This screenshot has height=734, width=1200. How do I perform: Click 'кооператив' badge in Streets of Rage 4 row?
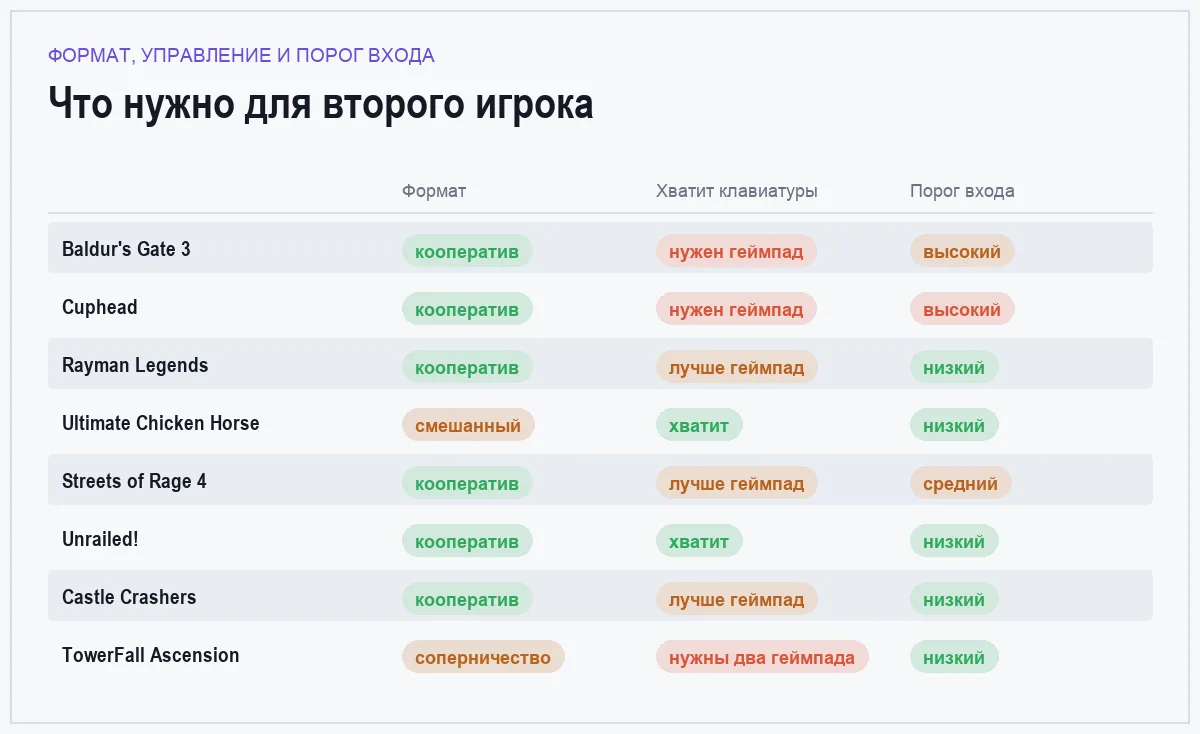coord(467,483)
